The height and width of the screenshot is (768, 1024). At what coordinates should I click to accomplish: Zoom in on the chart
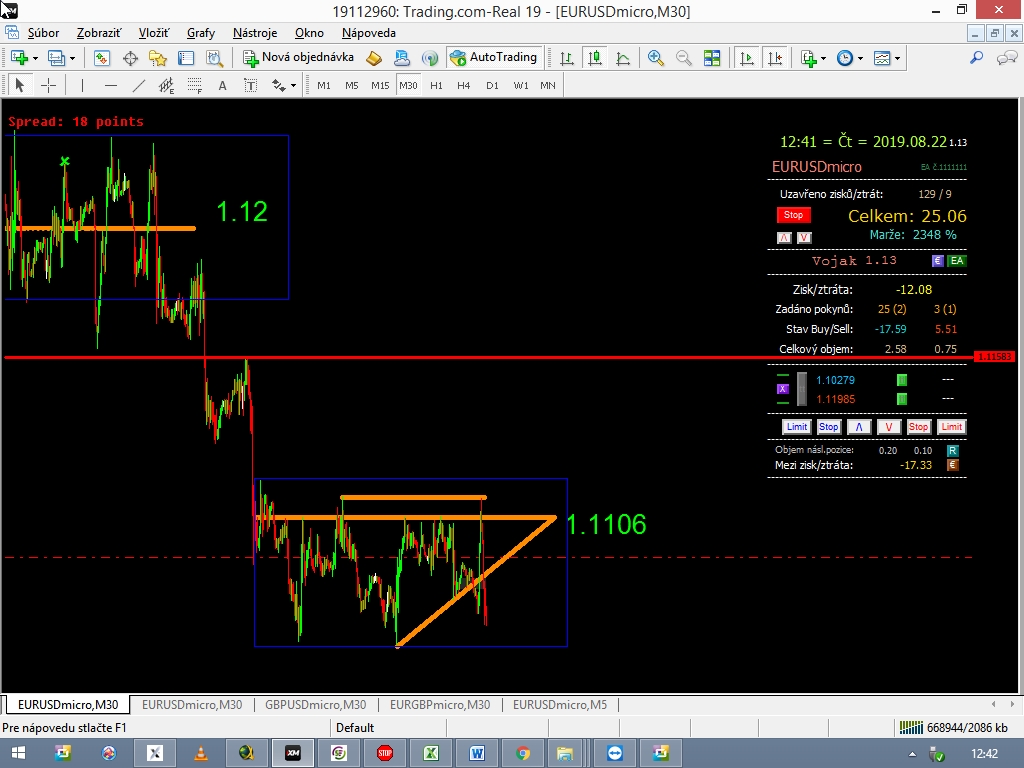tap(656, 58)
